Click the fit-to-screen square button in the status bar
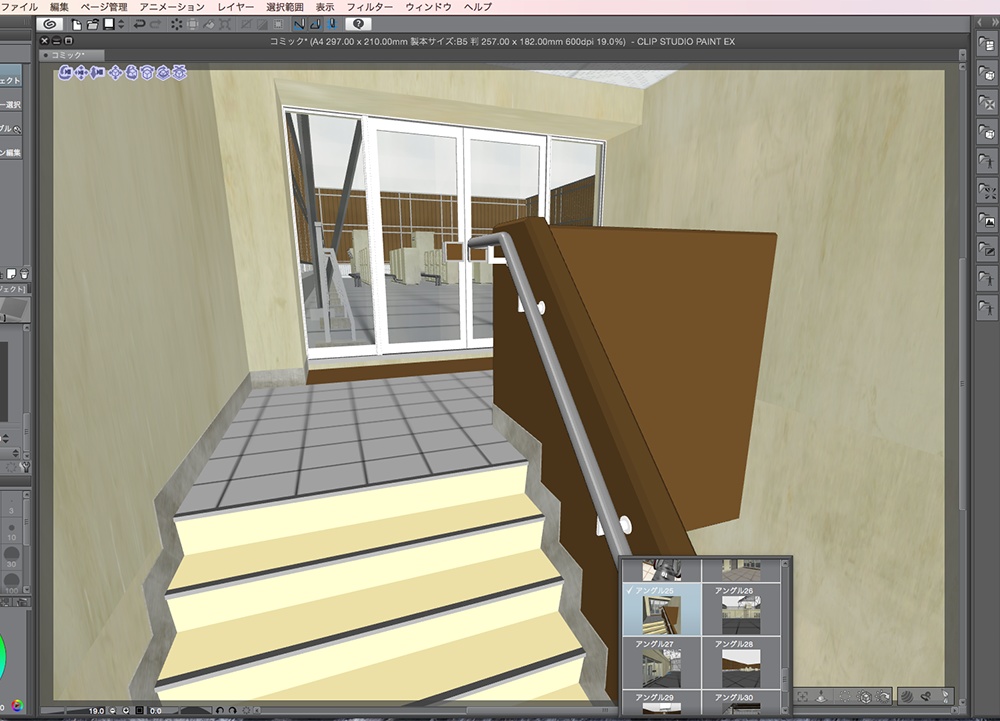The image size is (1000, 721). click(x=140, y=710)
